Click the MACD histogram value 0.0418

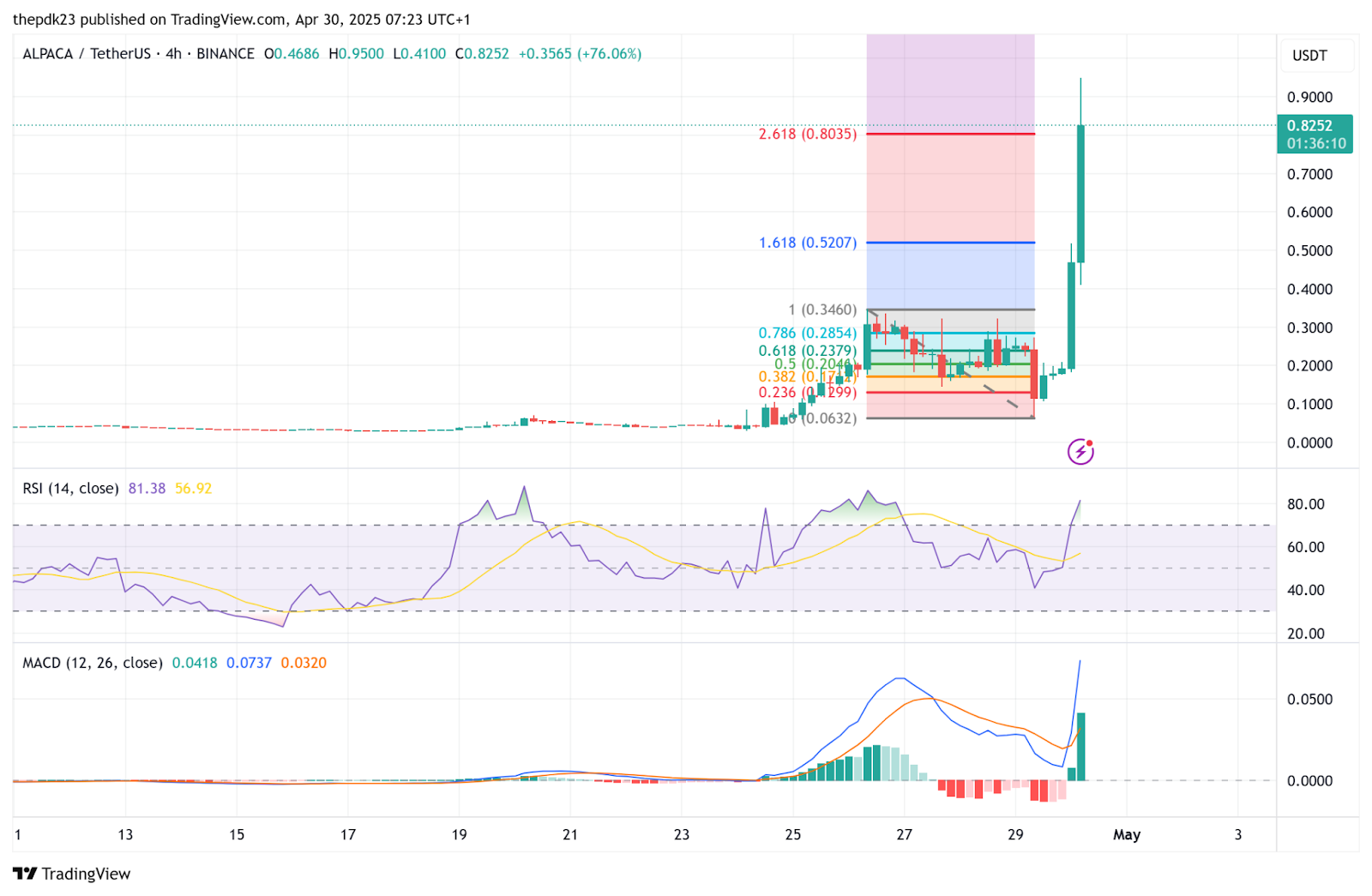[x=195, y=663]
